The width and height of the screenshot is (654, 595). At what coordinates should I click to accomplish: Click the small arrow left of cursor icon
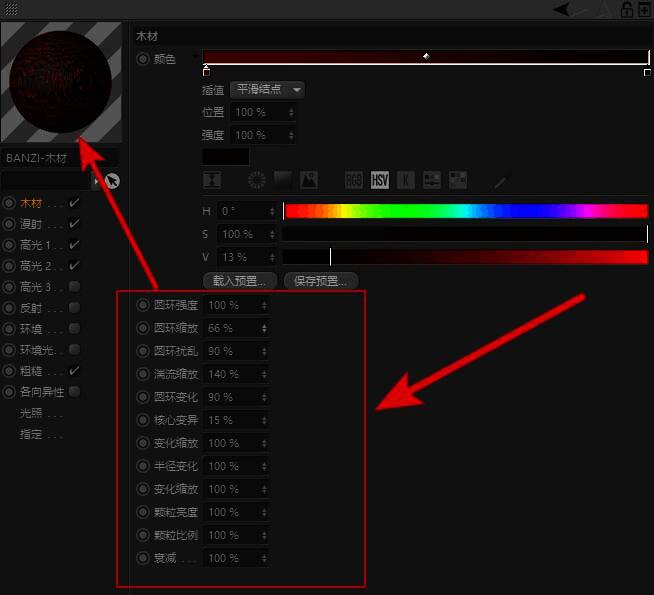pos(97,181)
